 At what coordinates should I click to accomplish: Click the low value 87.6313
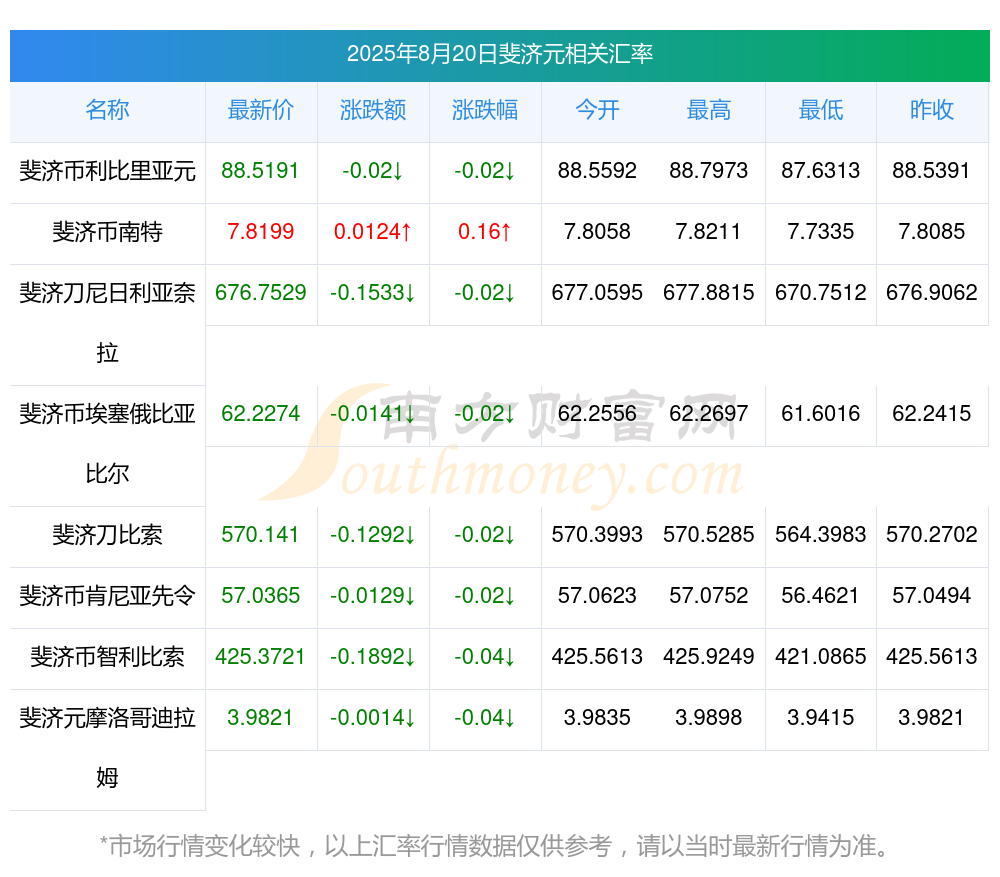pos(821,170)
